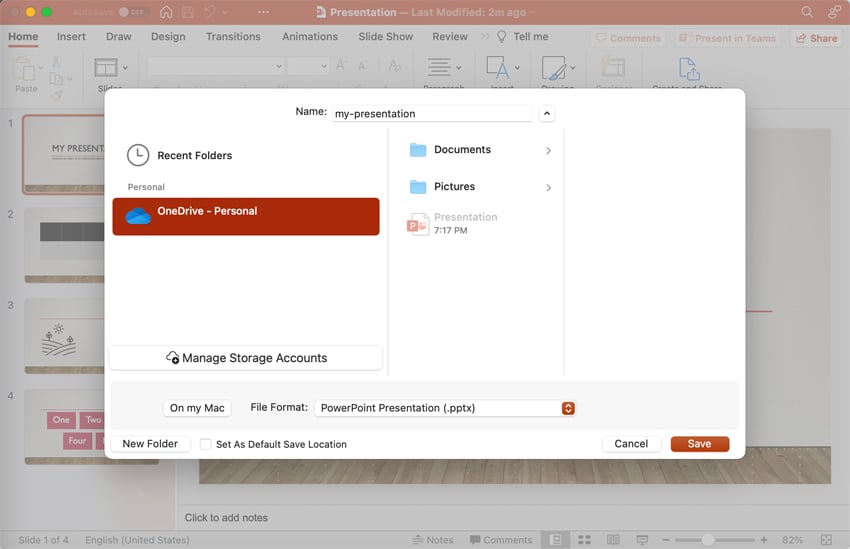Collapse dialog with arrow beside Name field

[547, 114]
